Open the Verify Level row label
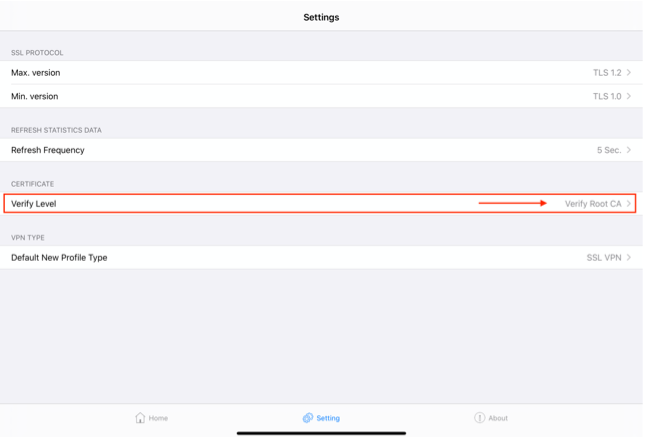Viewport: 647px width, 437px height. click(x=34, y=204)
